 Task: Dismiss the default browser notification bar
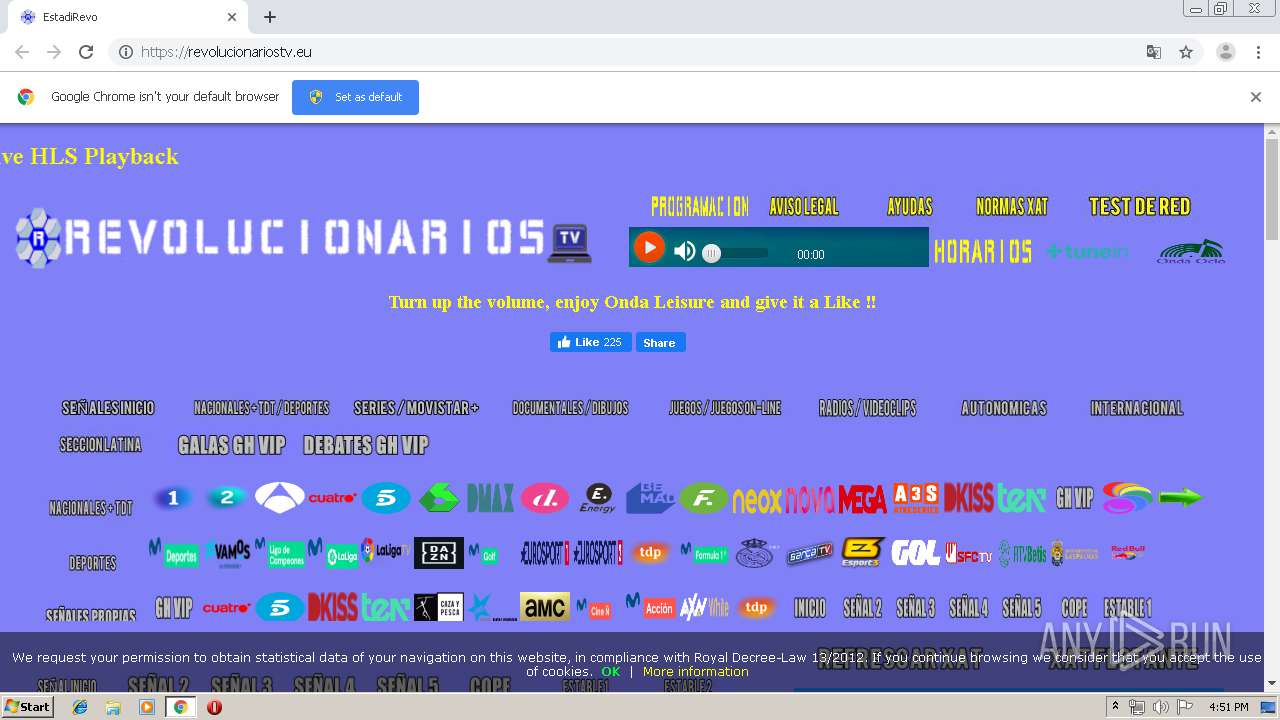[1256, 97]
